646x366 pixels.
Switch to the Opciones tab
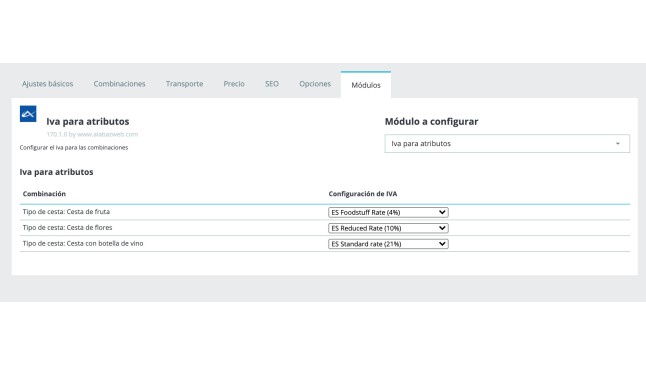[315, 84]
